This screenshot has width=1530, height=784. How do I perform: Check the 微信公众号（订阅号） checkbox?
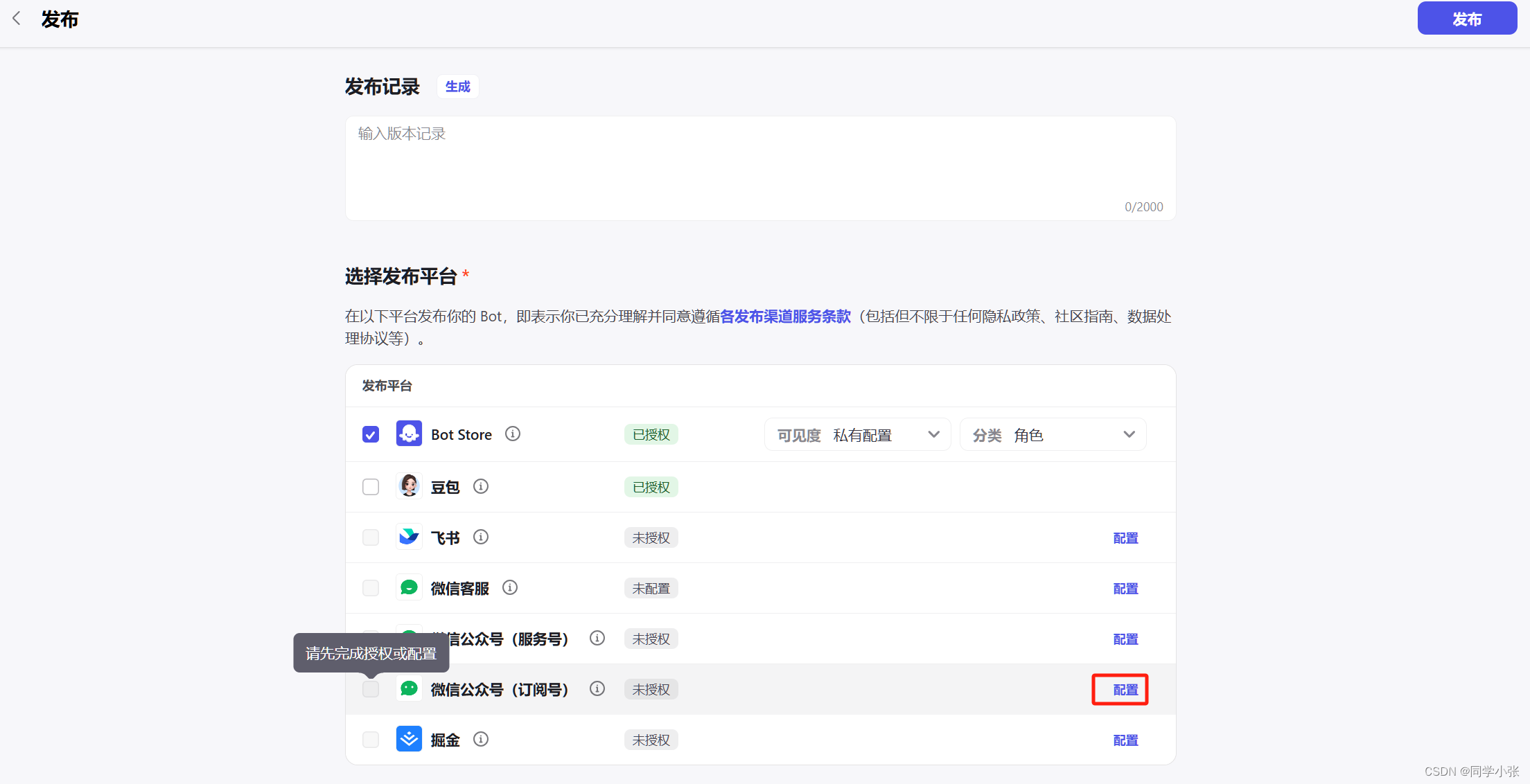[x=371, y=689]
